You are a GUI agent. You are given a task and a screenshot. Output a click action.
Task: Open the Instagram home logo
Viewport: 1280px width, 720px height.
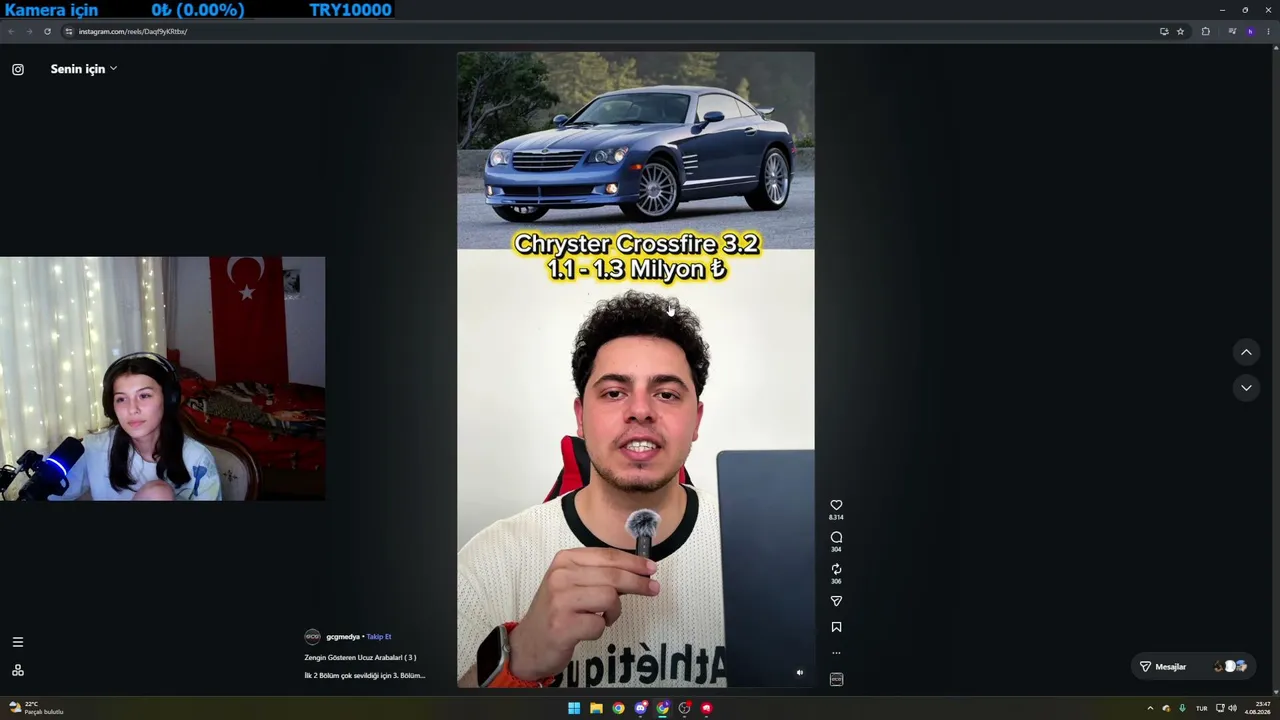pyautogui.click(x=18, y=69)
